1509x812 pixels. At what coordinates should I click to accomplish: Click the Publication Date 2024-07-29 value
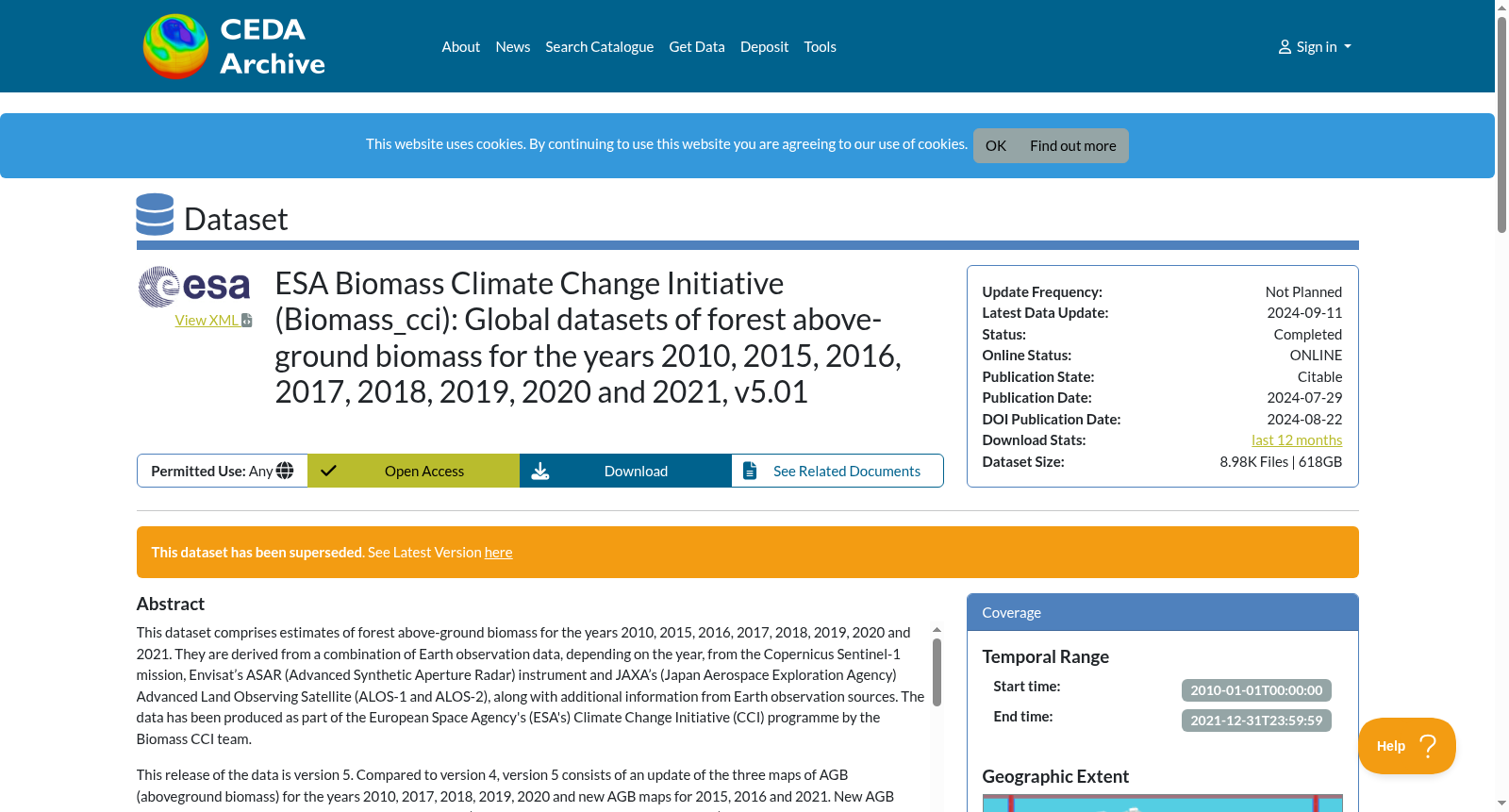pyautogui.click(x=1304, y=398)
